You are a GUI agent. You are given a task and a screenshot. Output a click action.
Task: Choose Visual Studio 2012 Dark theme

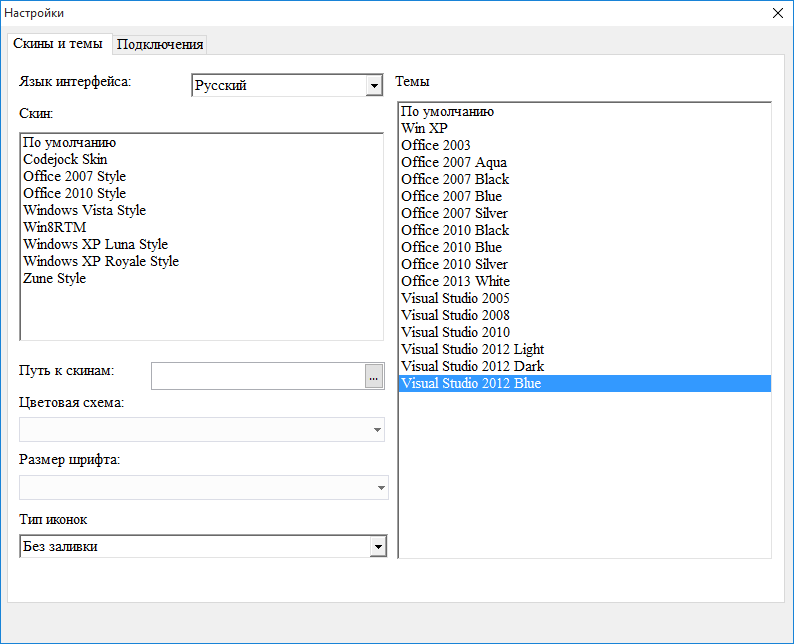point(472,366)
